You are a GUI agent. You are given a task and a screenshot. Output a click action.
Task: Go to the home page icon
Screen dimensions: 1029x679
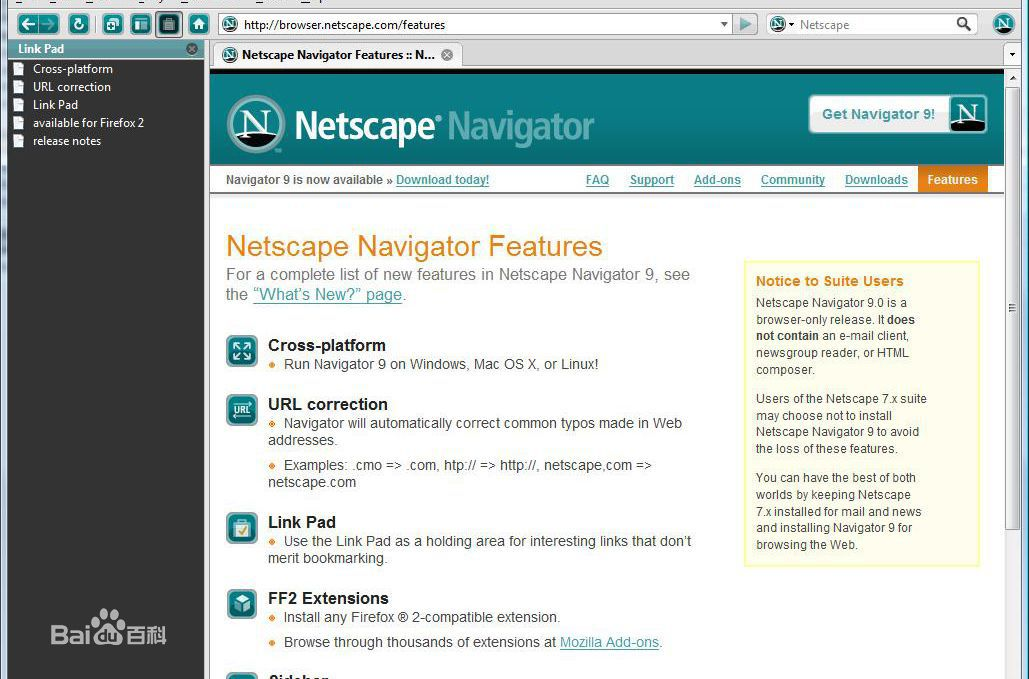pyautogui.click(x=198, y=24)
